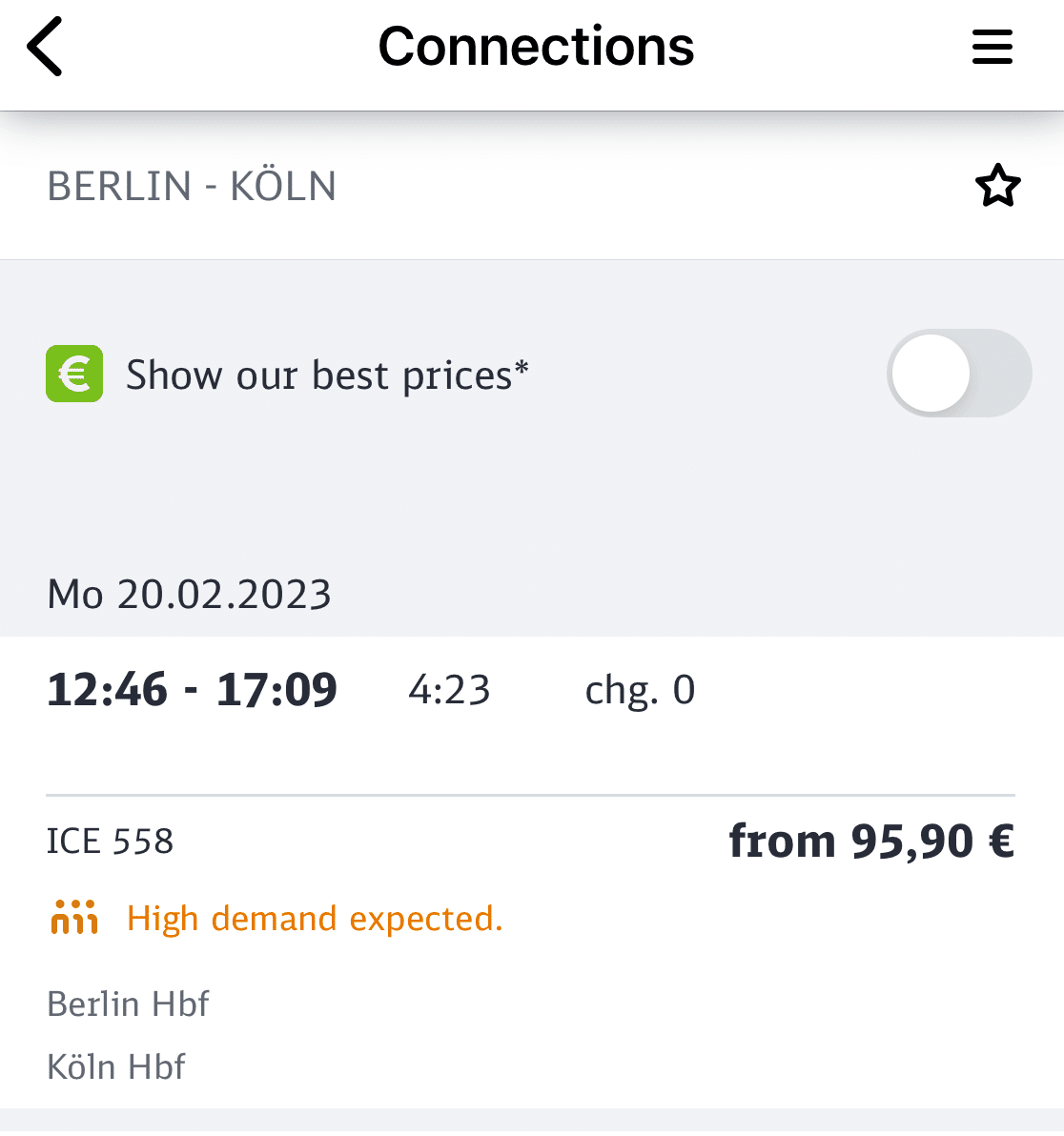Image resolution: width=1064 pixels, height=1136 pixels.
Task: Enable the Show our best prices switch
Action: (x=960, y=374)
